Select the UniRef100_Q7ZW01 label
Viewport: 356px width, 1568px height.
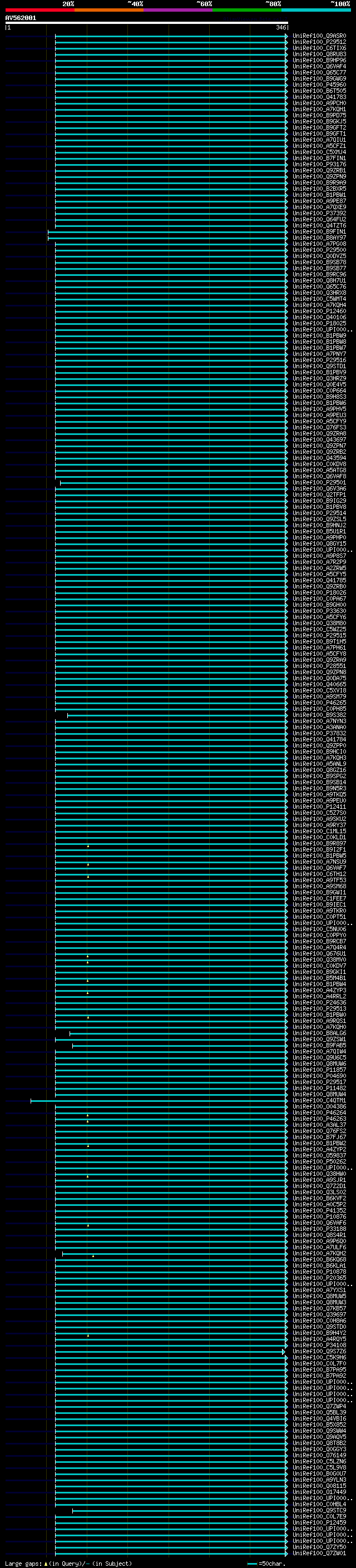[x=319, y=1554]
